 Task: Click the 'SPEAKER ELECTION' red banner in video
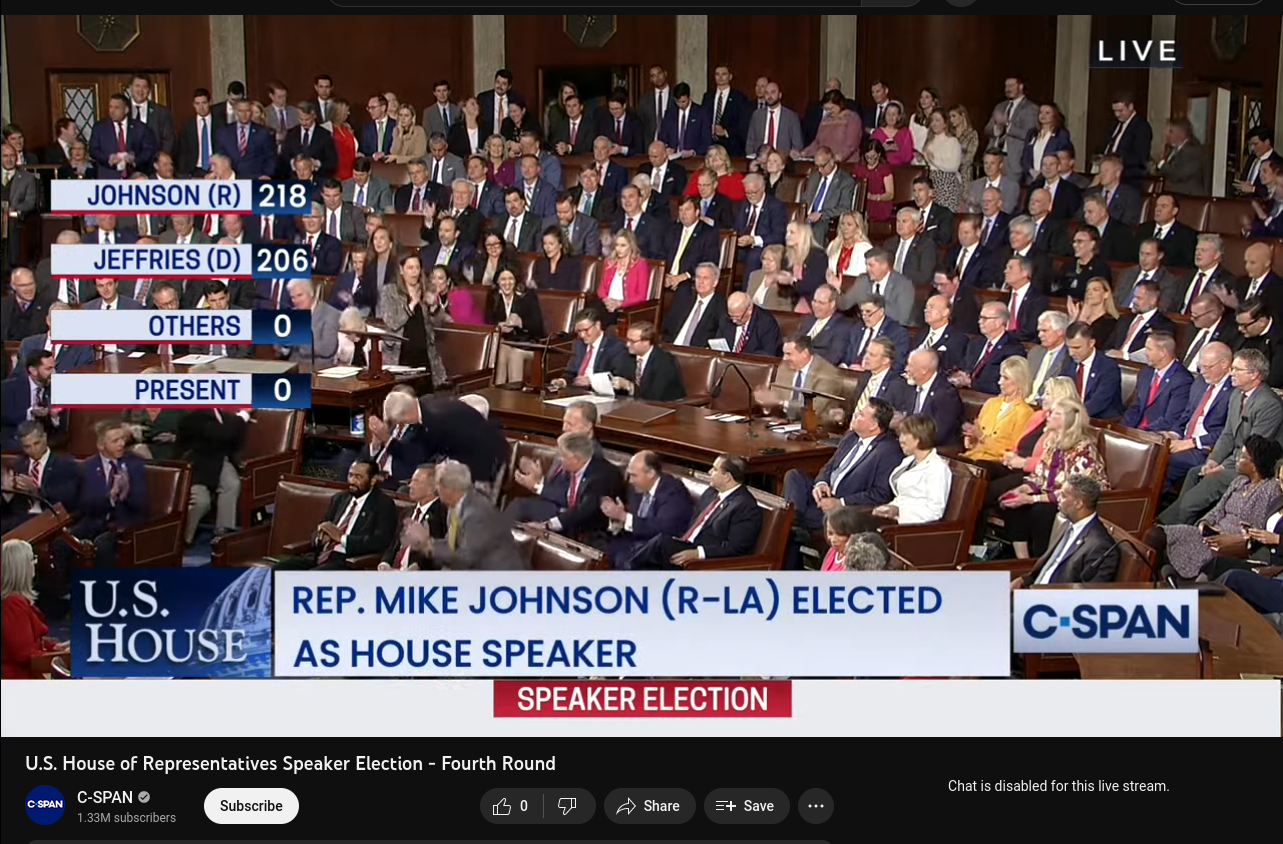642,699
